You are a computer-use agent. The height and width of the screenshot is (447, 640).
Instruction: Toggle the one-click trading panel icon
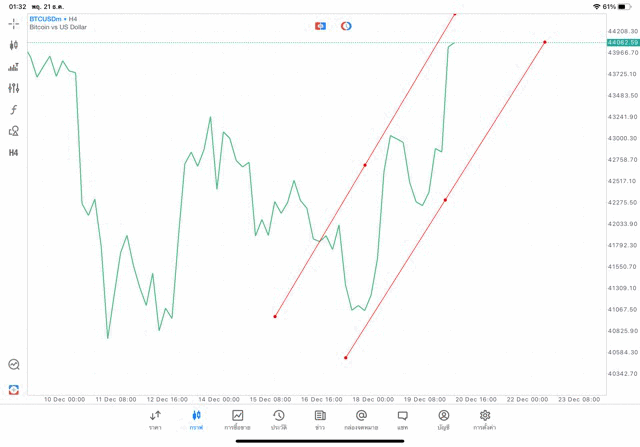(320, 26)
